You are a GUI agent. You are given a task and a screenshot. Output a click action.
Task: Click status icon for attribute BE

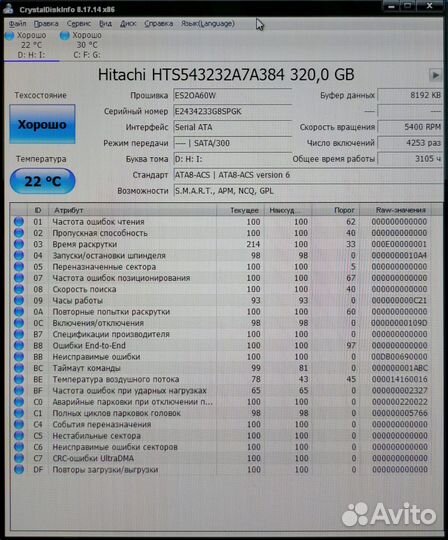click(x=19, y=379)
